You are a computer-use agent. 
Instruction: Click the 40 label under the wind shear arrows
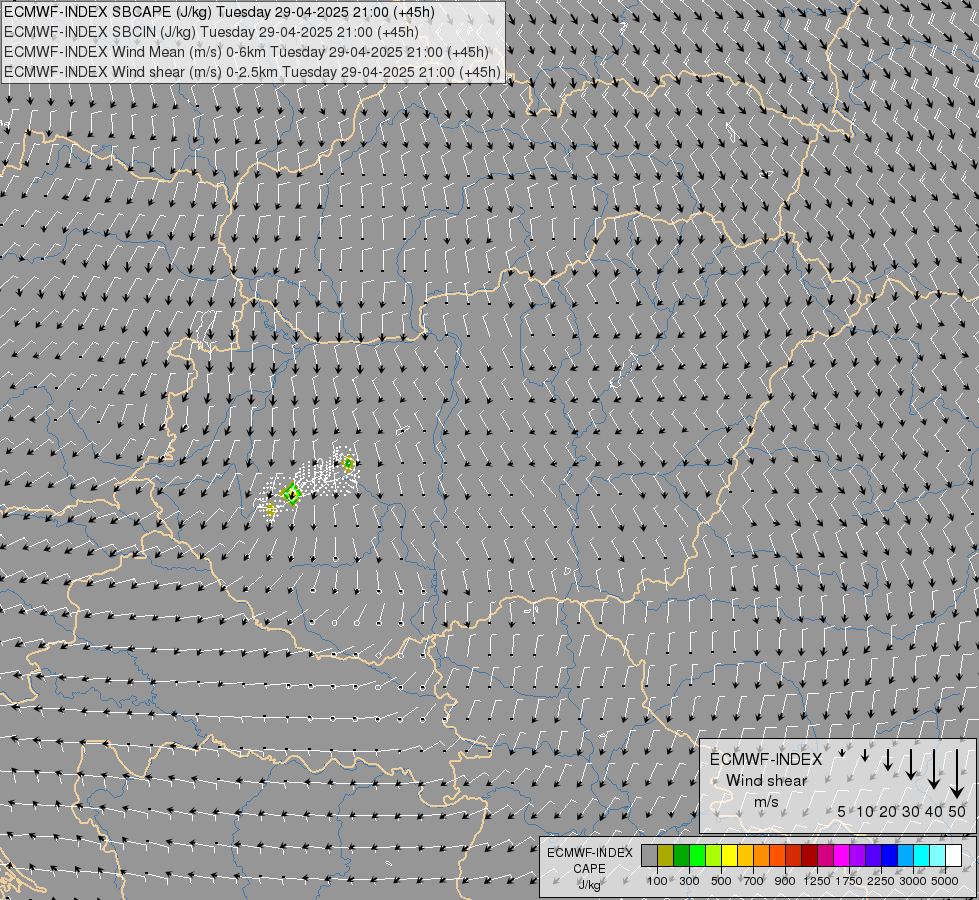(934, 811)
